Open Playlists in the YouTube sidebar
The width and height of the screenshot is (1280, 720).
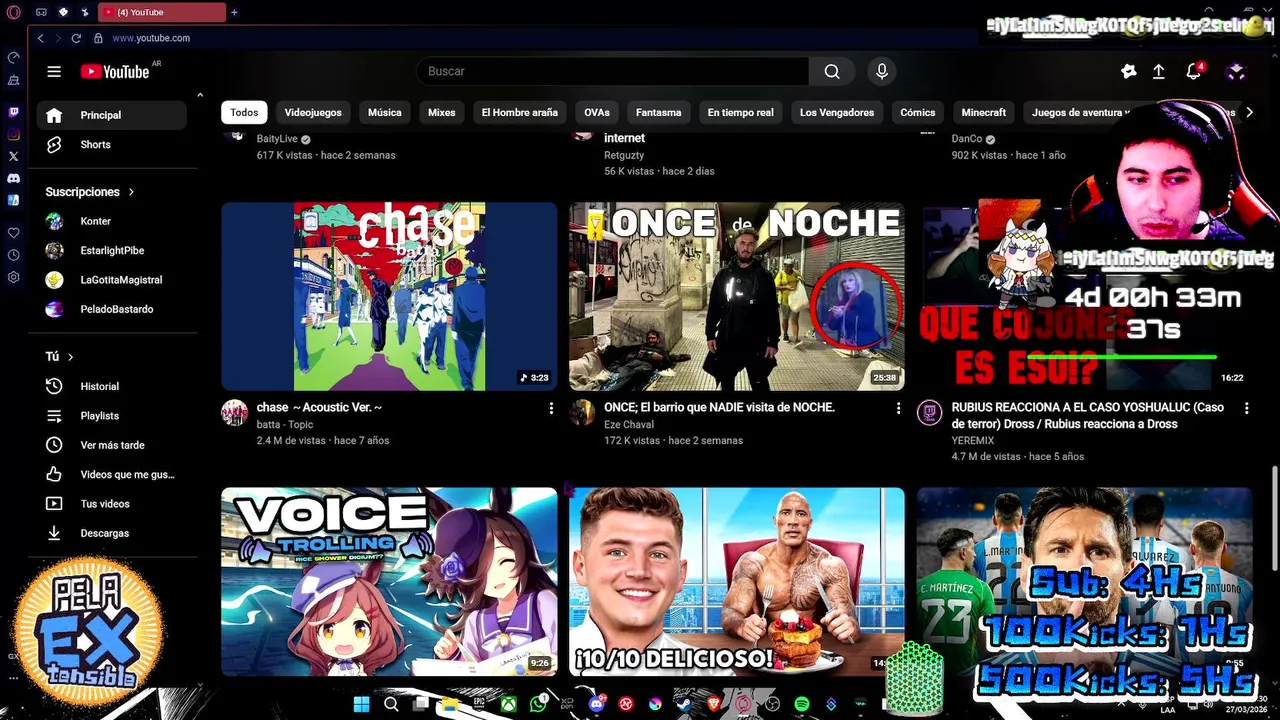[111, 415]
